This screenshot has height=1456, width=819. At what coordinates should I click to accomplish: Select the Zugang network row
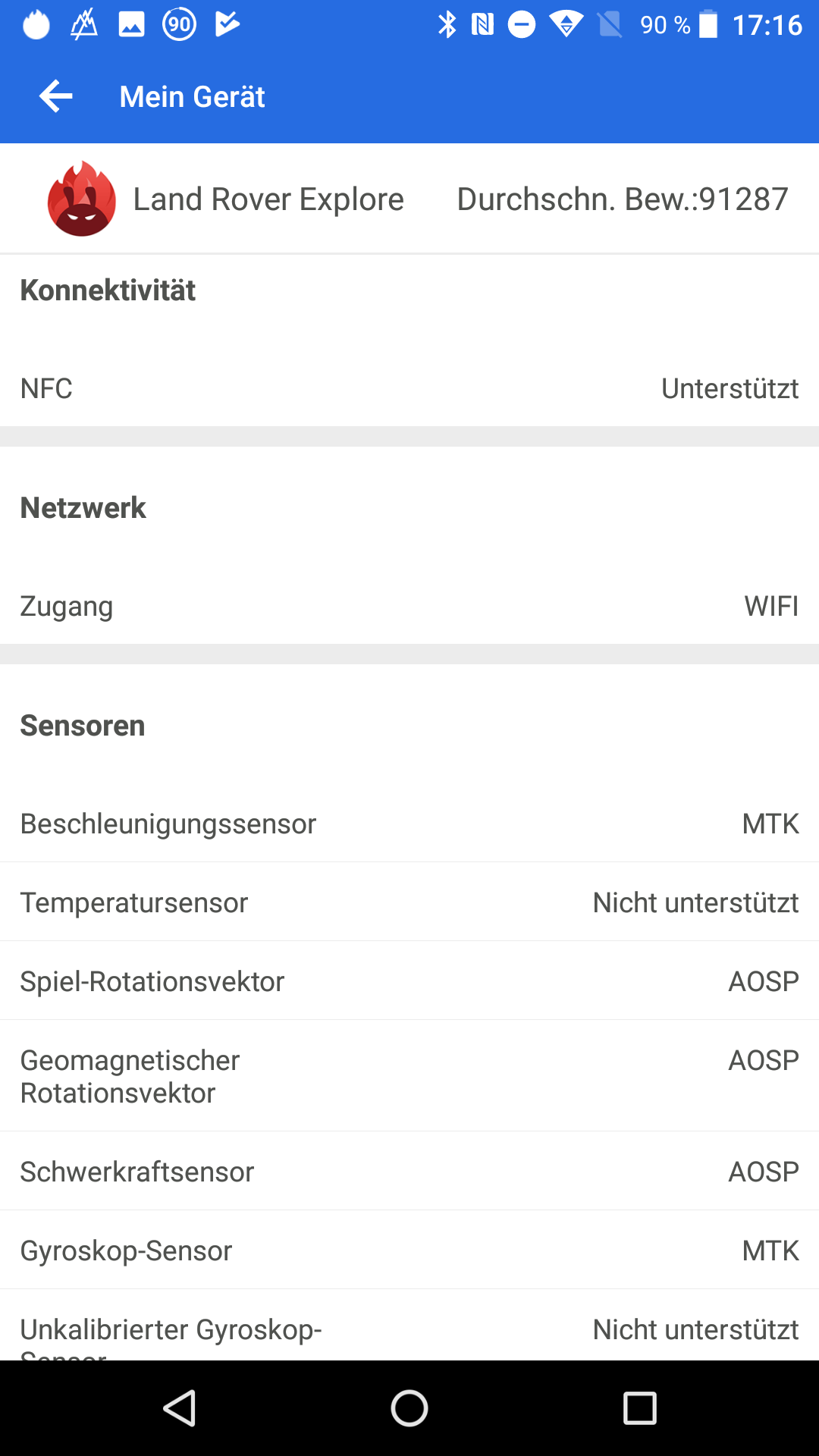[409, 606]
